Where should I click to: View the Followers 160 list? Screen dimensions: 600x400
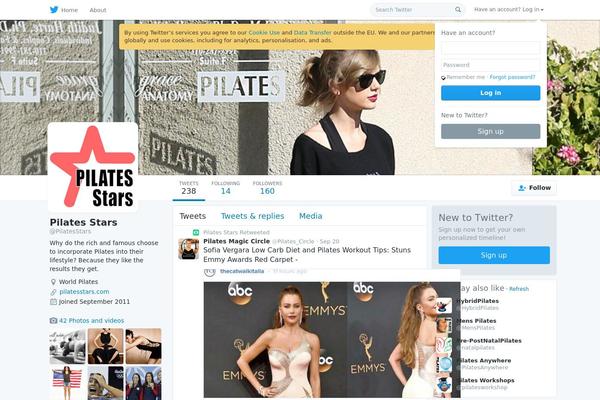(x=267, y=188)
